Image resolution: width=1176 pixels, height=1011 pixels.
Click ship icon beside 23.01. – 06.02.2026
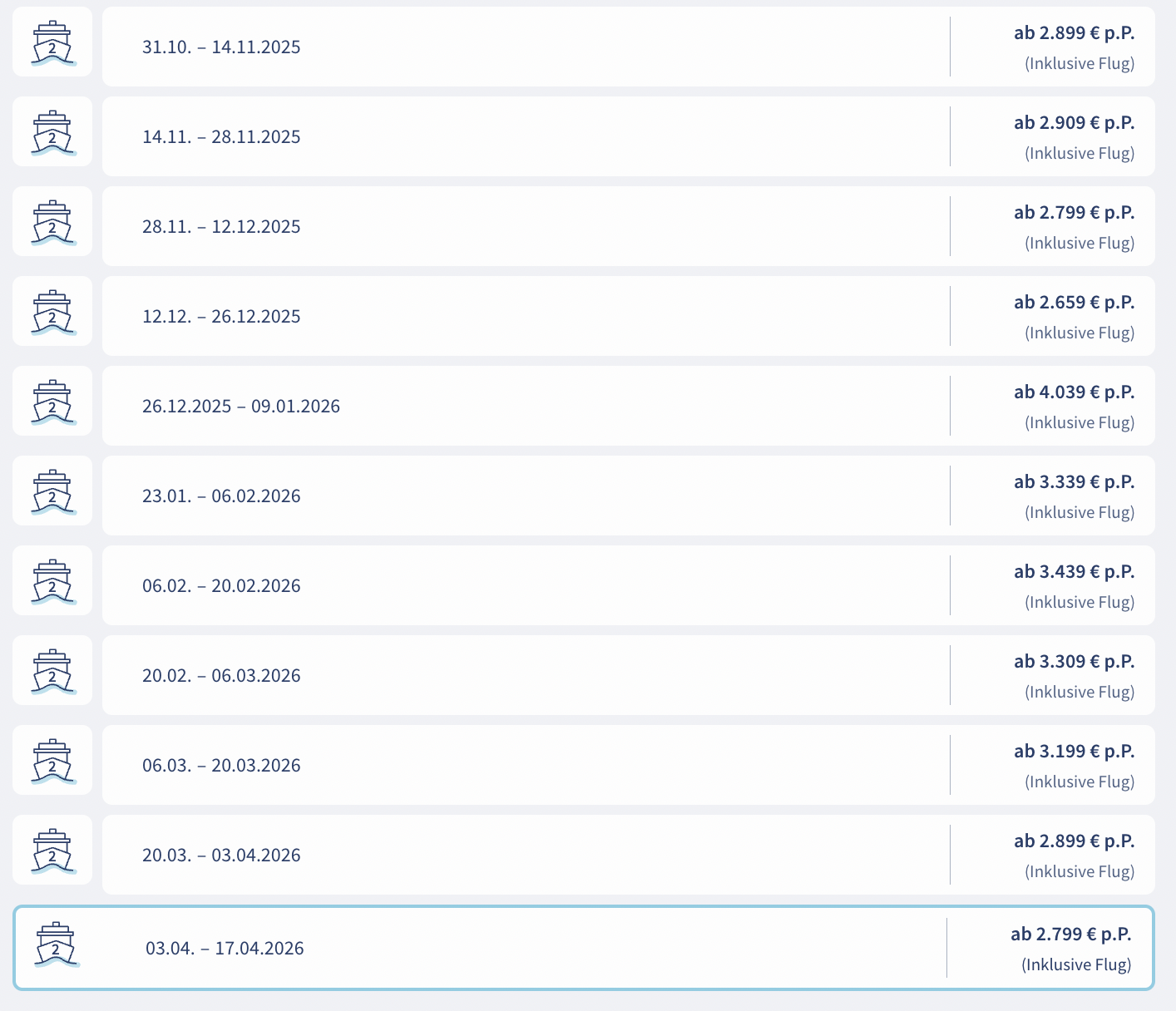click(52, 491)
